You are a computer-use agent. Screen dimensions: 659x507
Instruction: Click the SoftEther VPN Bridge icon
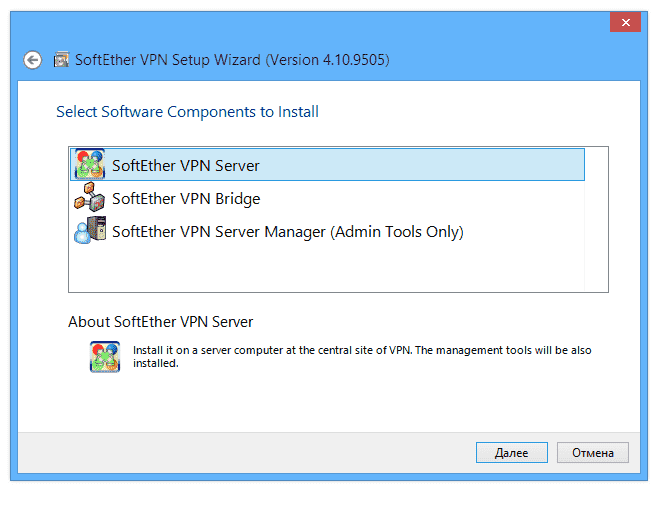point(89,198)
